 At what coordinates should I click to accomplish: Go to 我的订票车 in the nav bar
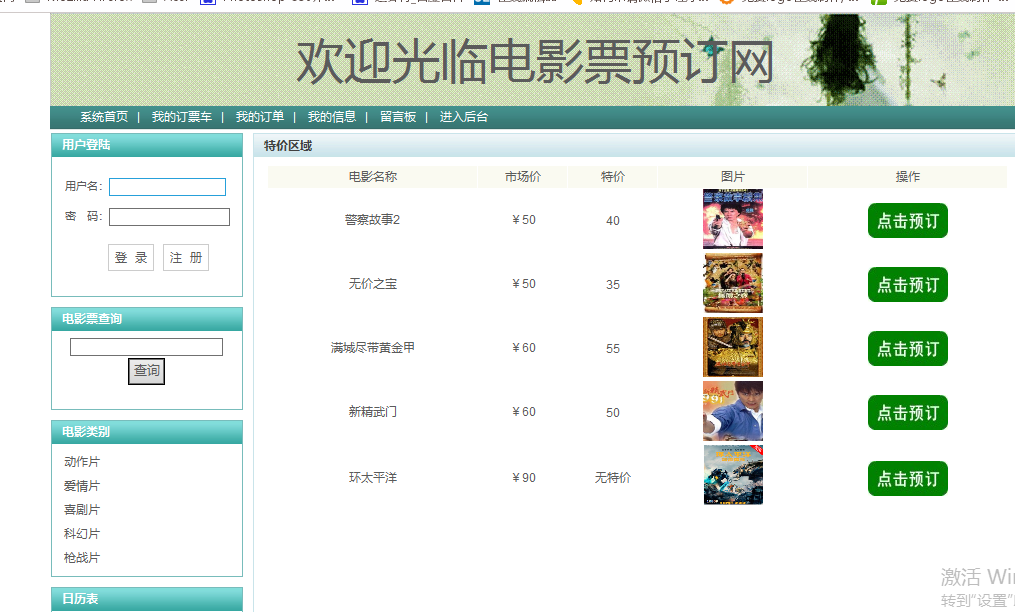coord(181,117)
